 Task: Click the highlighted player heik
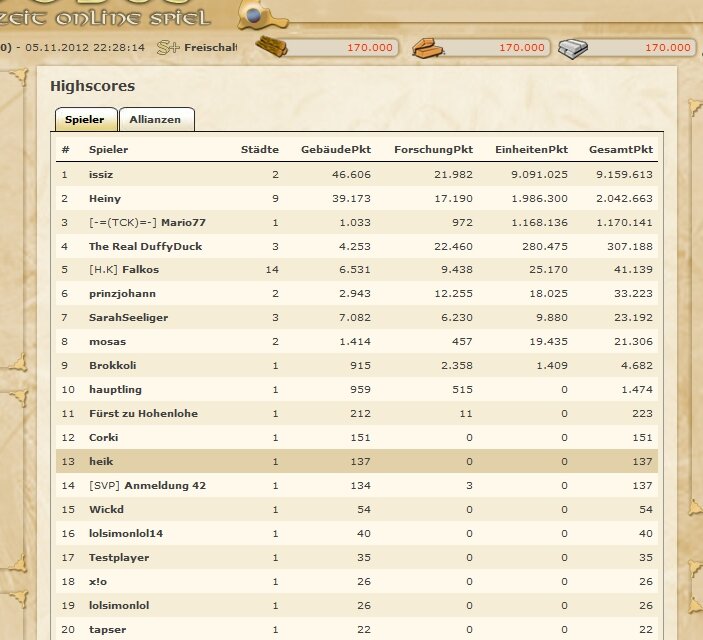click(100, 461)
